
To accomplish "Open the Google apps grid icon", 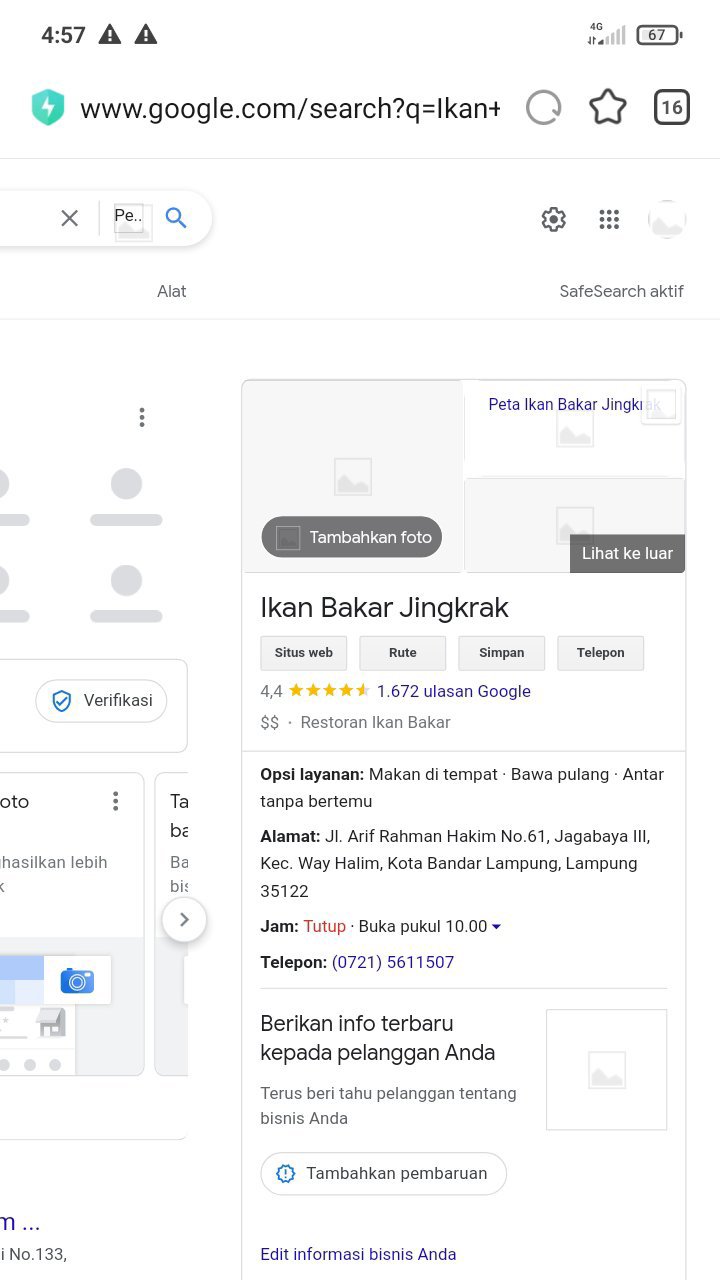I will click(609, 220).
